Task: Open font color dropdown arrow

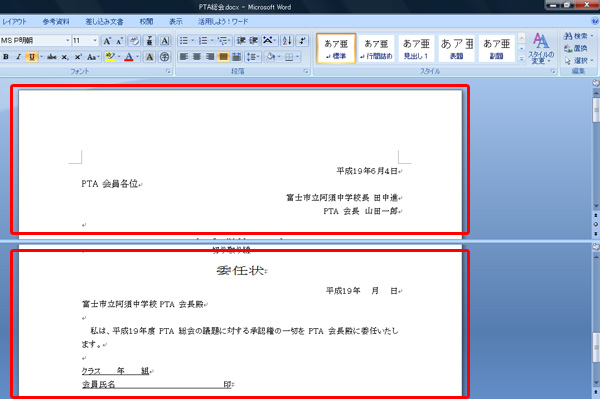Action: (137, 57)
